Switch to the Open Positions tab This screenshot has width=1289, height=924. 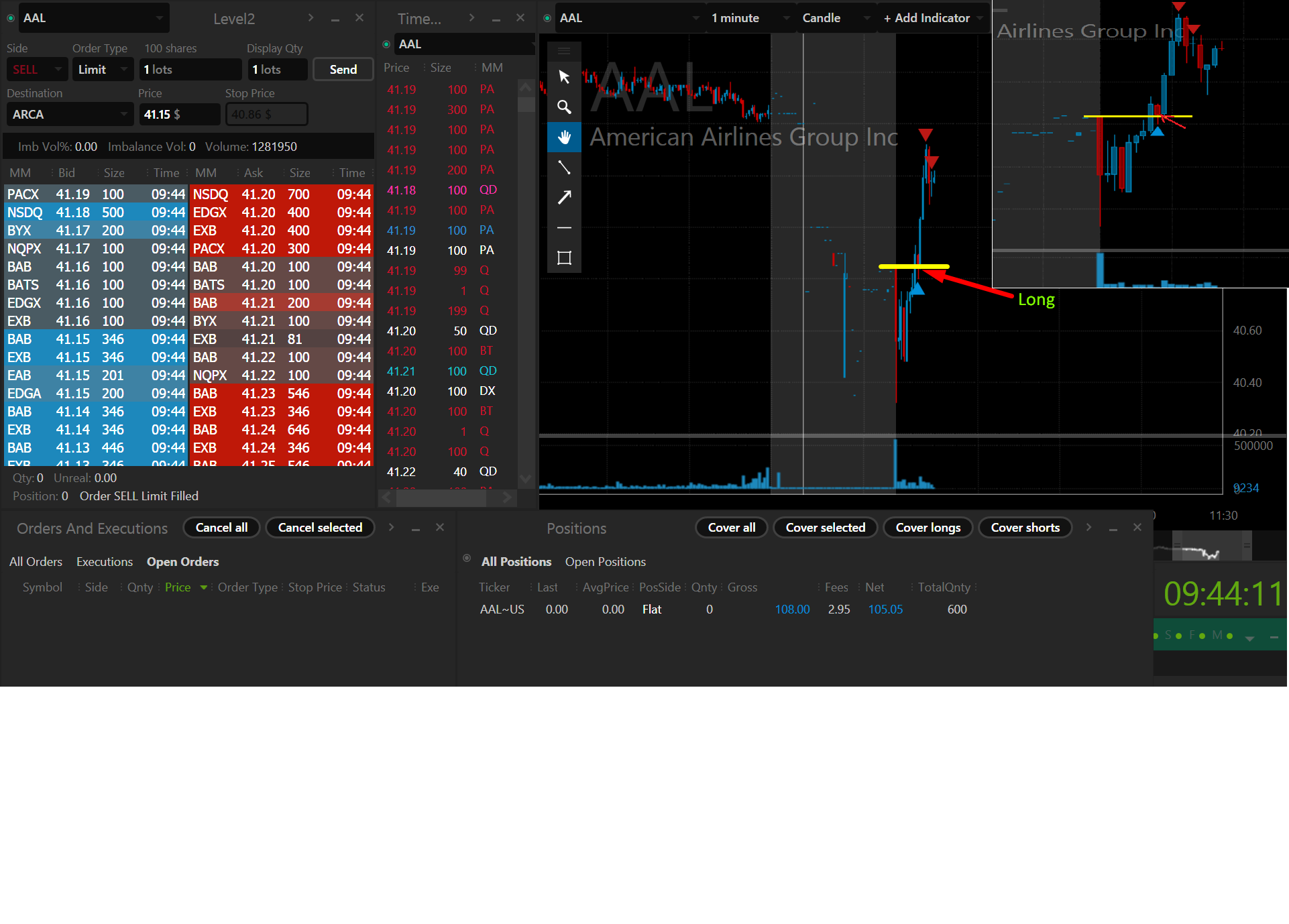tap(606, 562)
